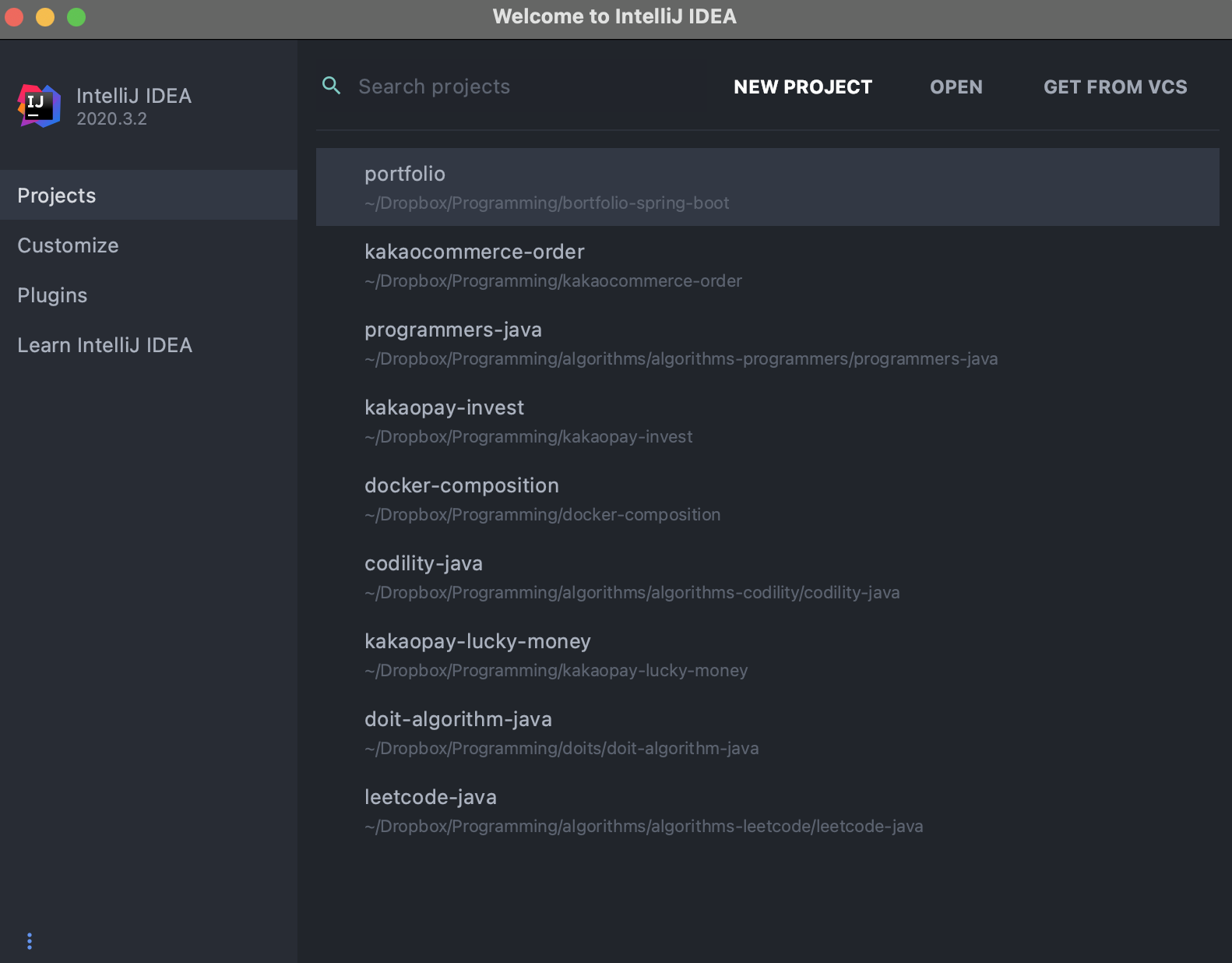Open the leetcode-java project
The width and height of the screenshot is (1232, 963).
point(768,810)
